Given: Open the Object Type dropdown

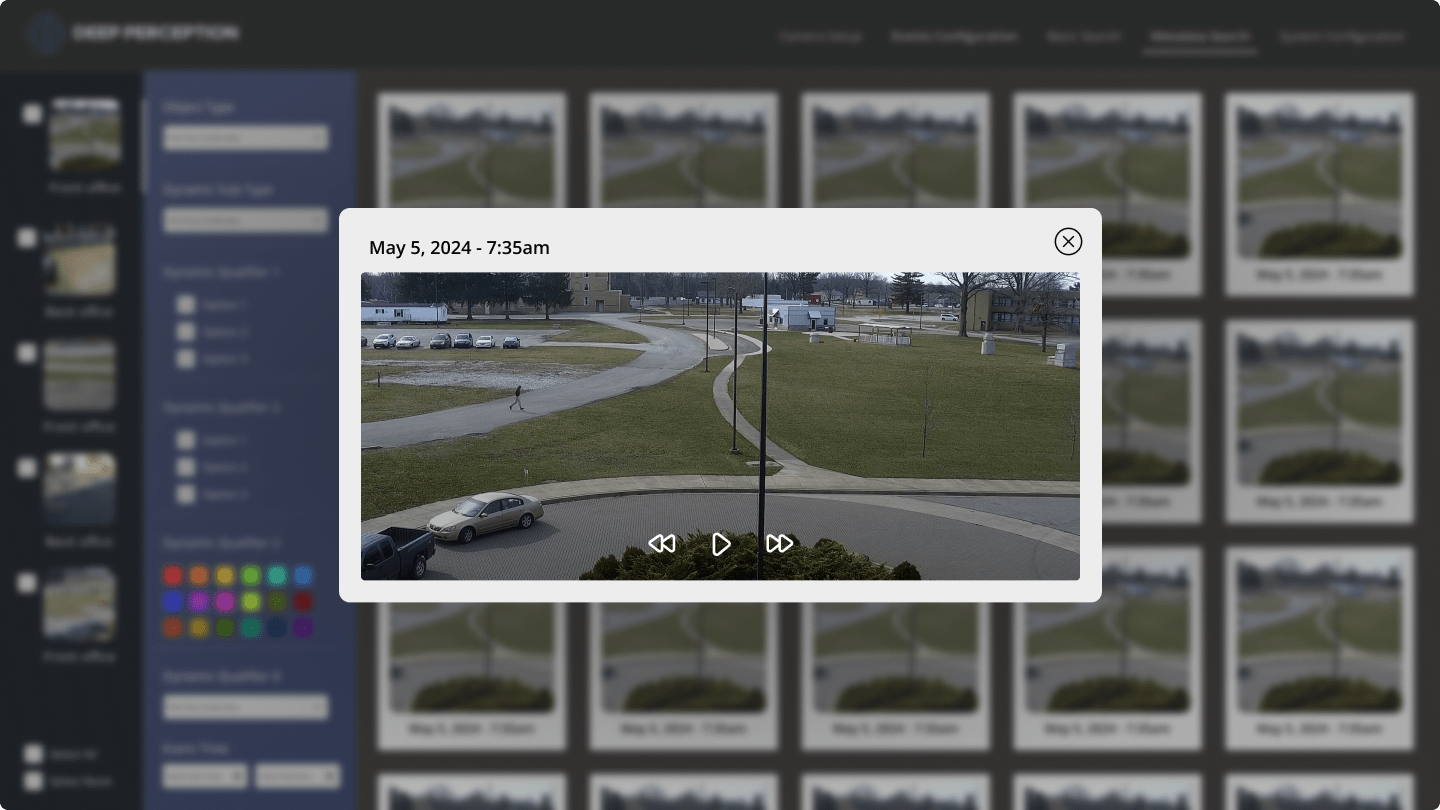Looking at the screenshot, I should point(246,138).
